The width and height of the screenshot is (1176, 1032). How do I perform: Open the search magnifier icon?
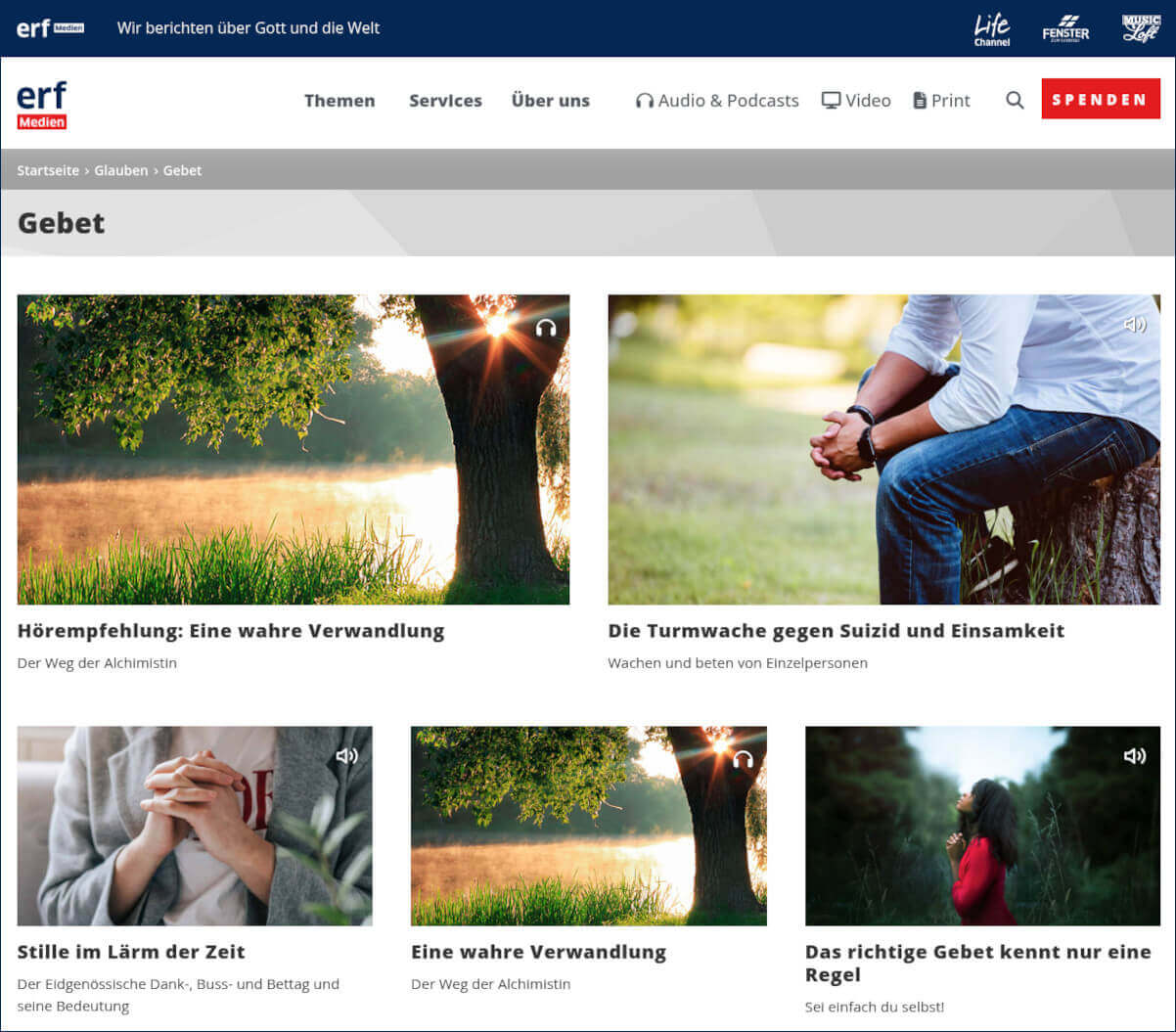tap(1015, 100)
